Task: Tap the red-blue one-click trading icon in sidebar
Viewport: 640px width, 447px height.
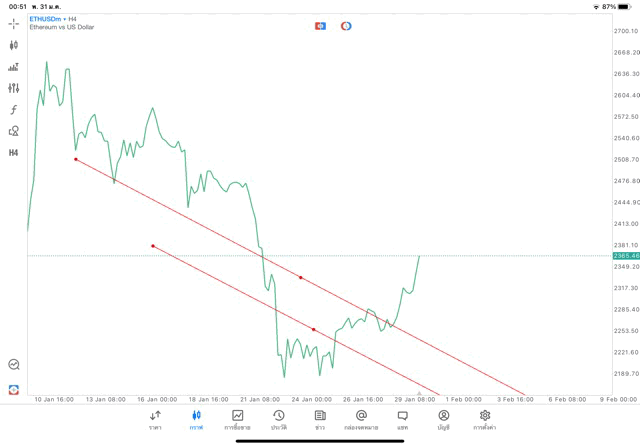Action: click(x=14, y=388)
